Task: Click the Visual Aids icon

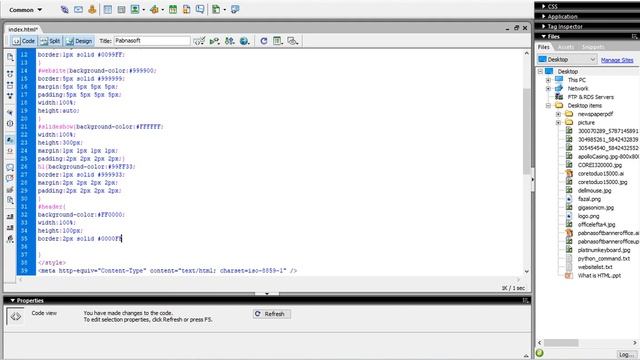Action: [293, 41]
